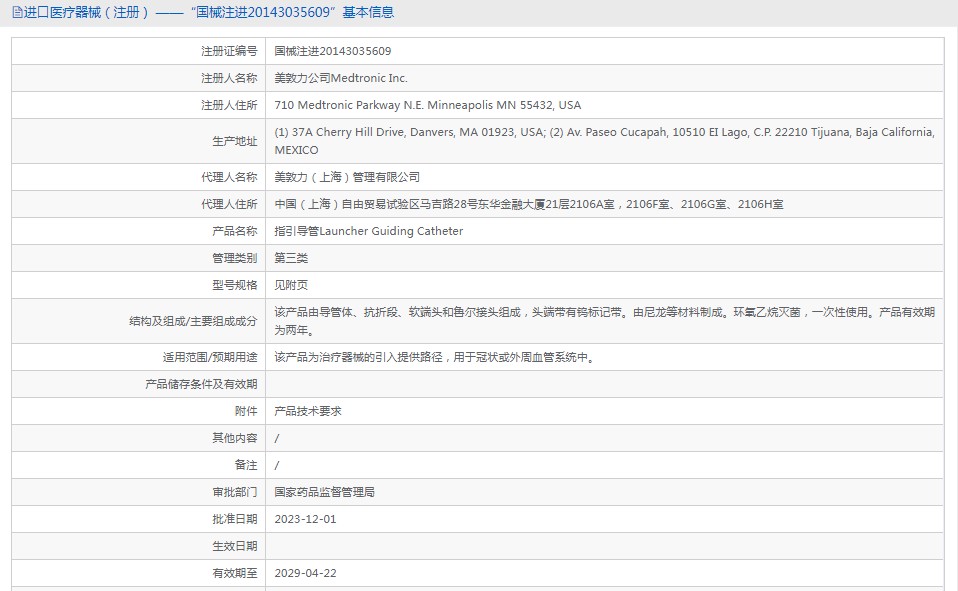Click the 批准日期 label
Image resolution: width=958 pixels, height=591 pixels.
click(235, 519)
